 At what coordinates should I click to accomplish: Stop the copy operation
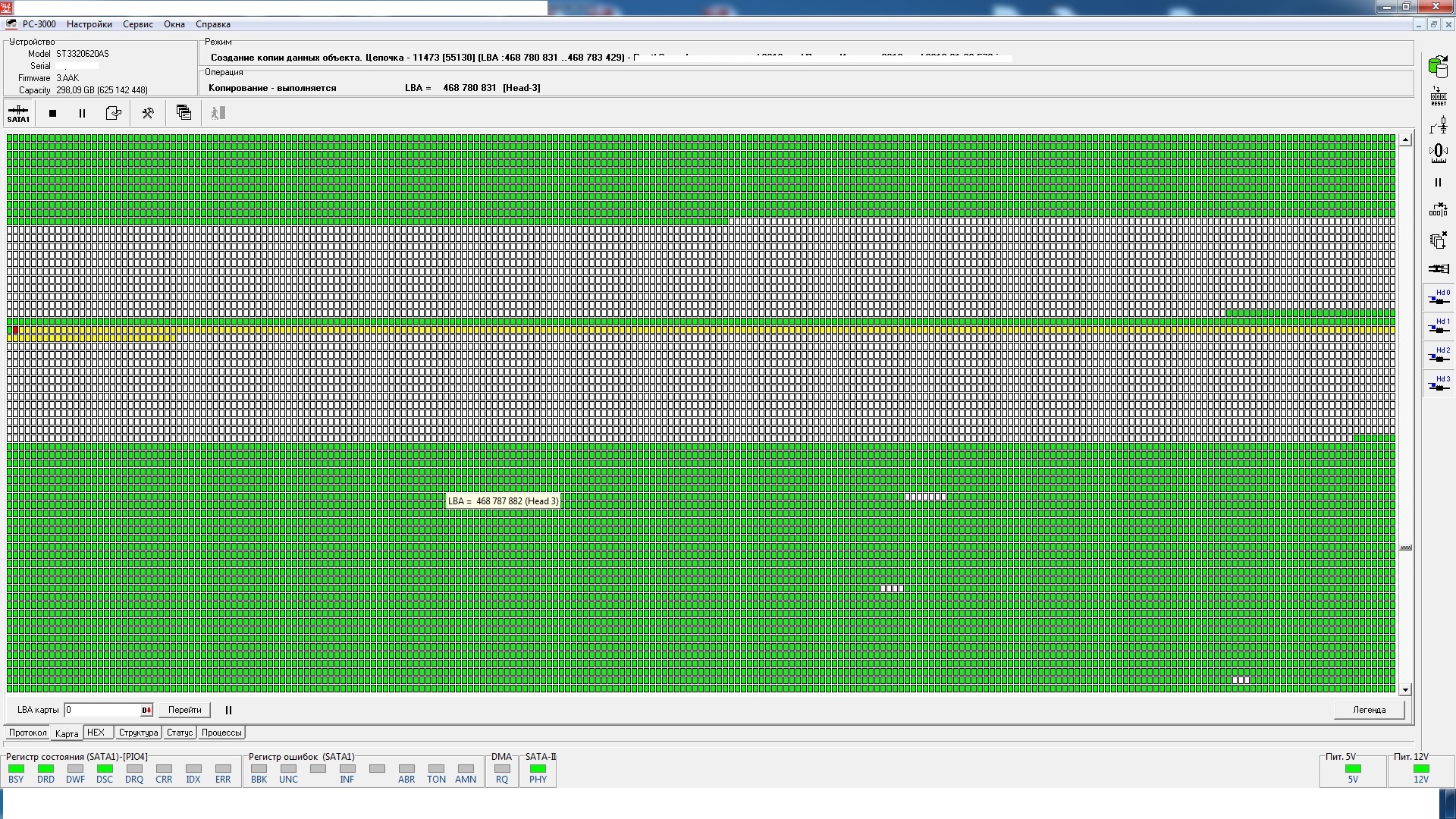(x=52, y=113)
